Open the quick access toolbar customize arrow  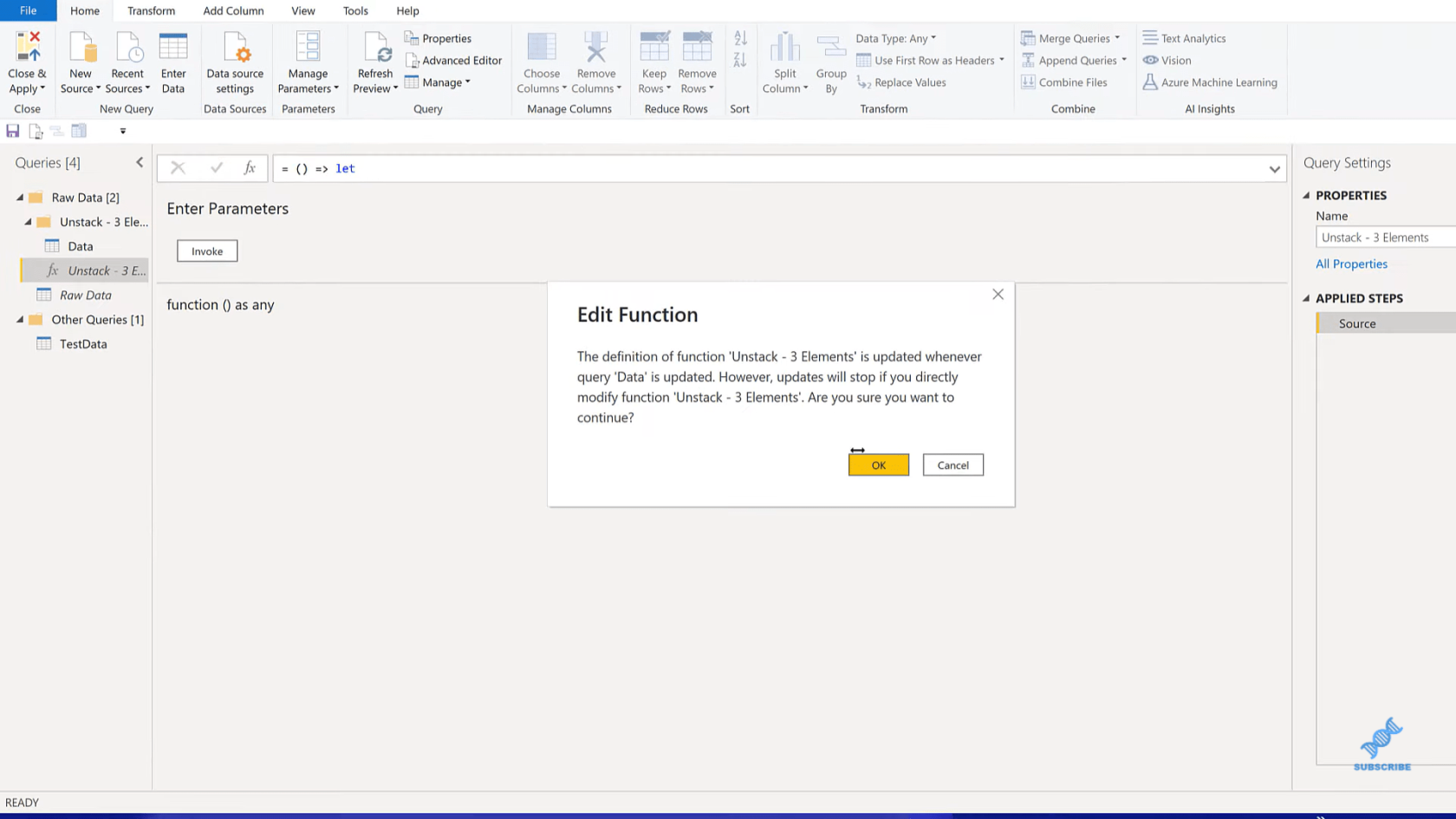click(123, 131)
